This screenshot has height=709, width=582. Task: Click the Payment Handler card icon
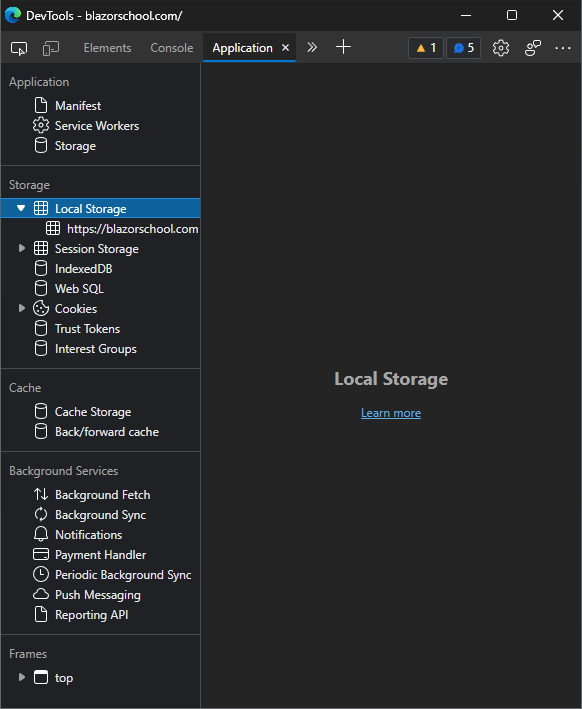(41, 554)
